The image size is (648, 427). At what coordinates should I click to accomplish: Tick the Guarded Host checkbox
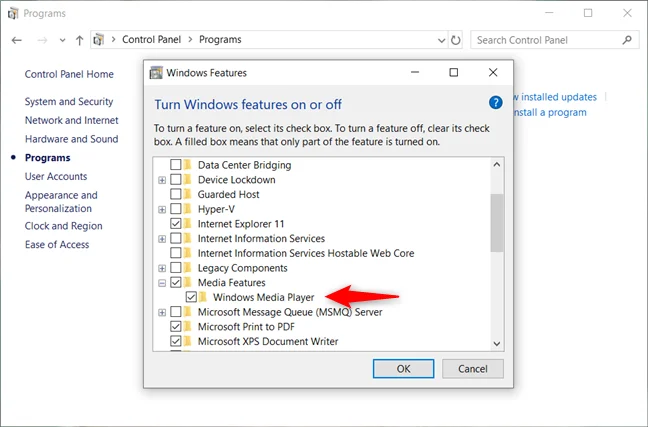point(176,194)
